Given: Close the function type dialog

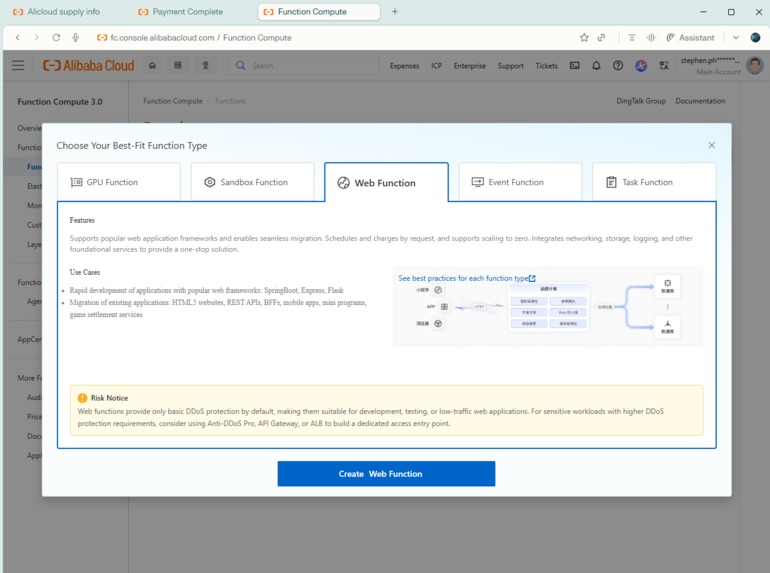Looking at the screenshot, I should coord(712,145).
